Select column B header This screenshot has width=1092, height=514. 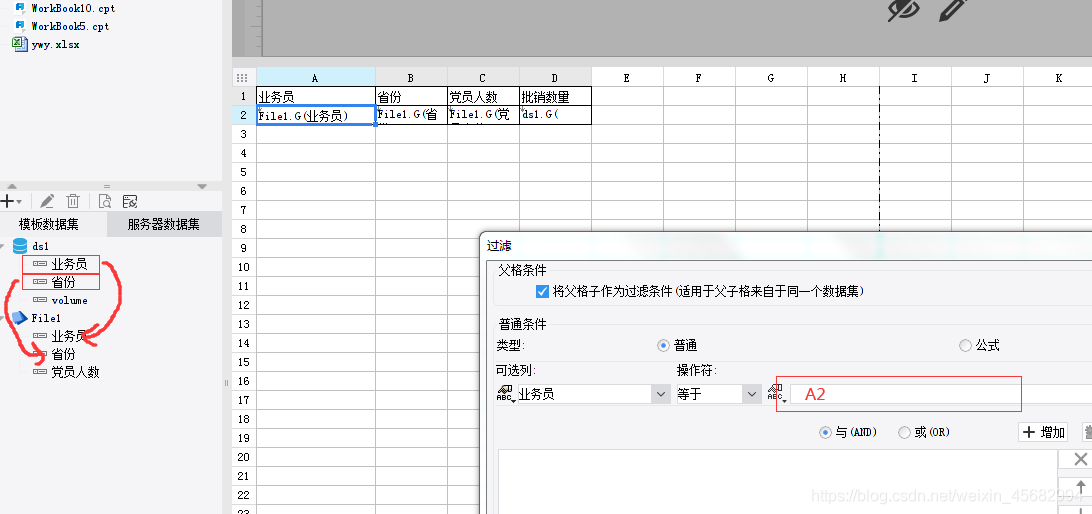(411, 78)
